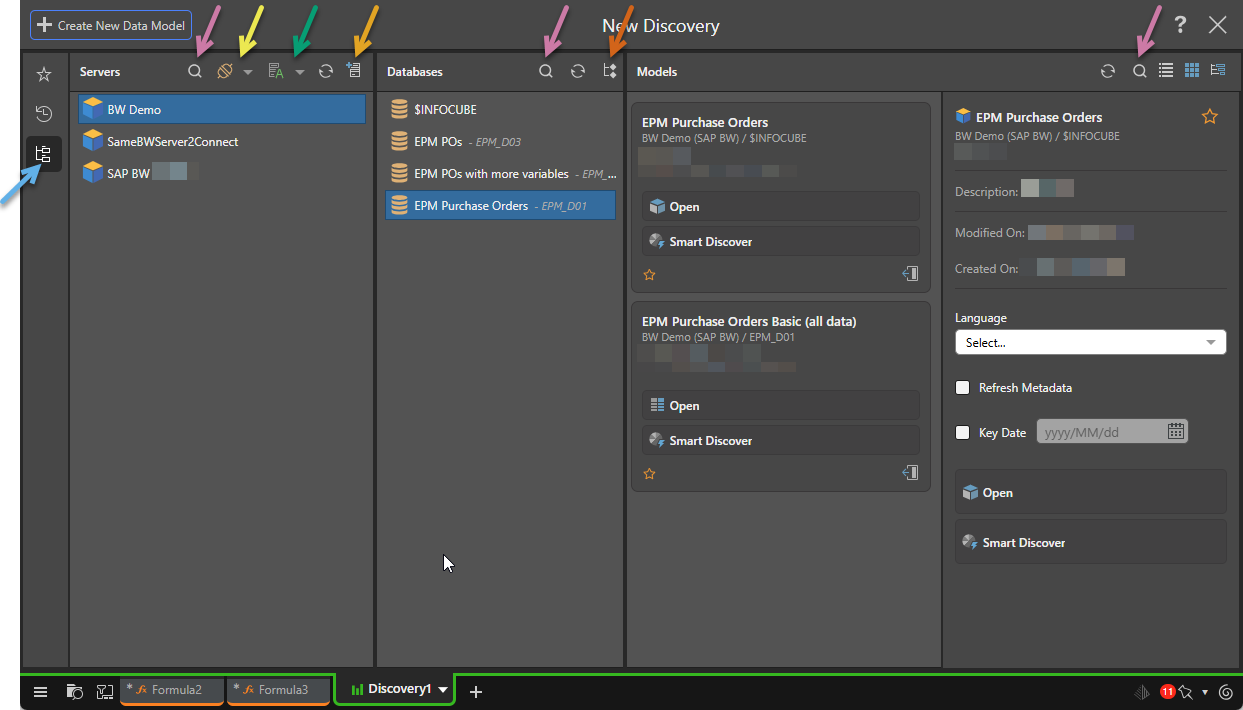The height and width of the screenshot is (710, 1243).
Task: Select the SameBWServer2Connect server
Action: pos(172,142)
